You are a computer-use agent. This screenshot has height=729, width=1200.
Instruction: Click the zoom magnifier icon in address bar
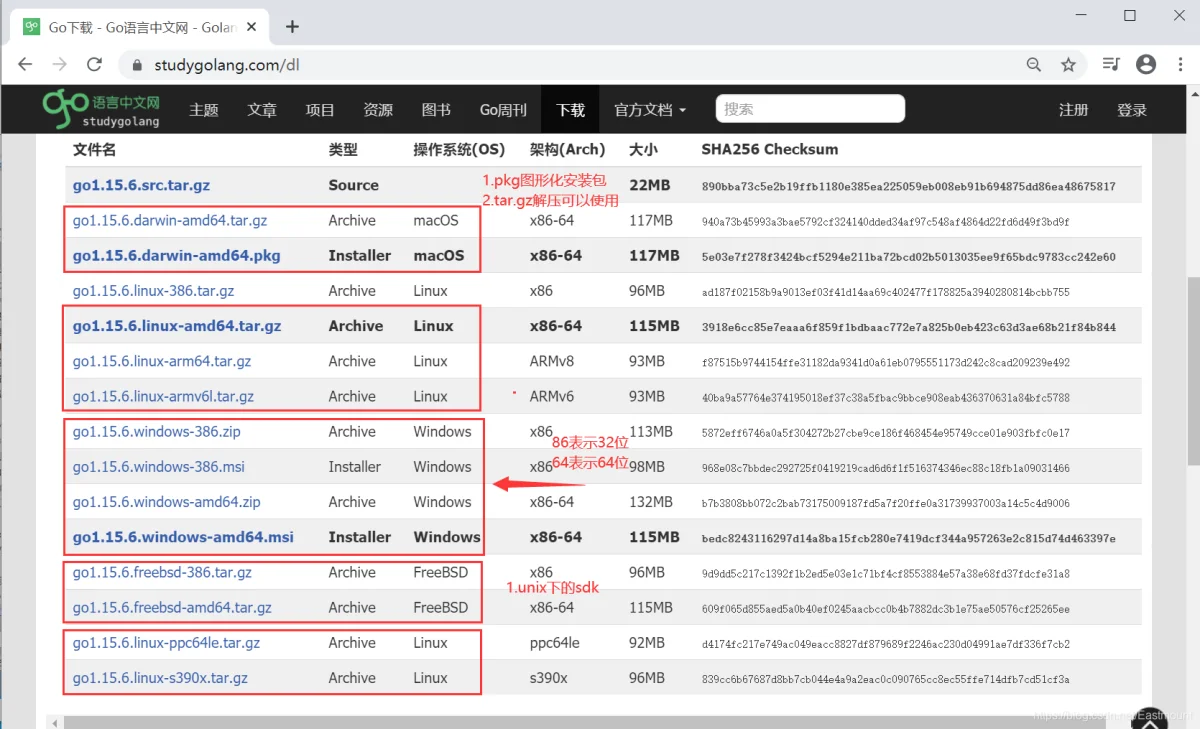click(x=1034, y=65)
